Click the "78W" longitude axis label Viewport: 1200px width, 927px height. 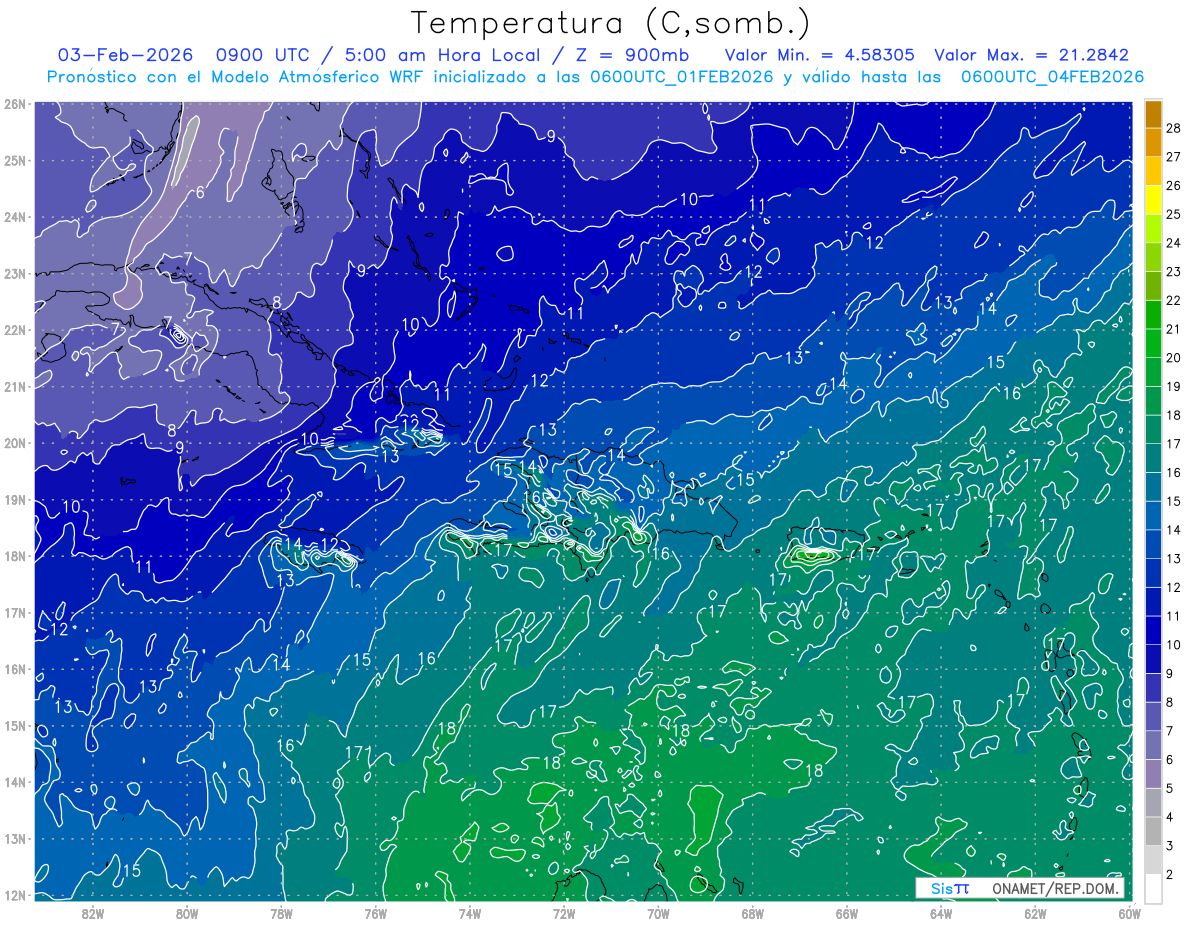click(x=281, y=913)
